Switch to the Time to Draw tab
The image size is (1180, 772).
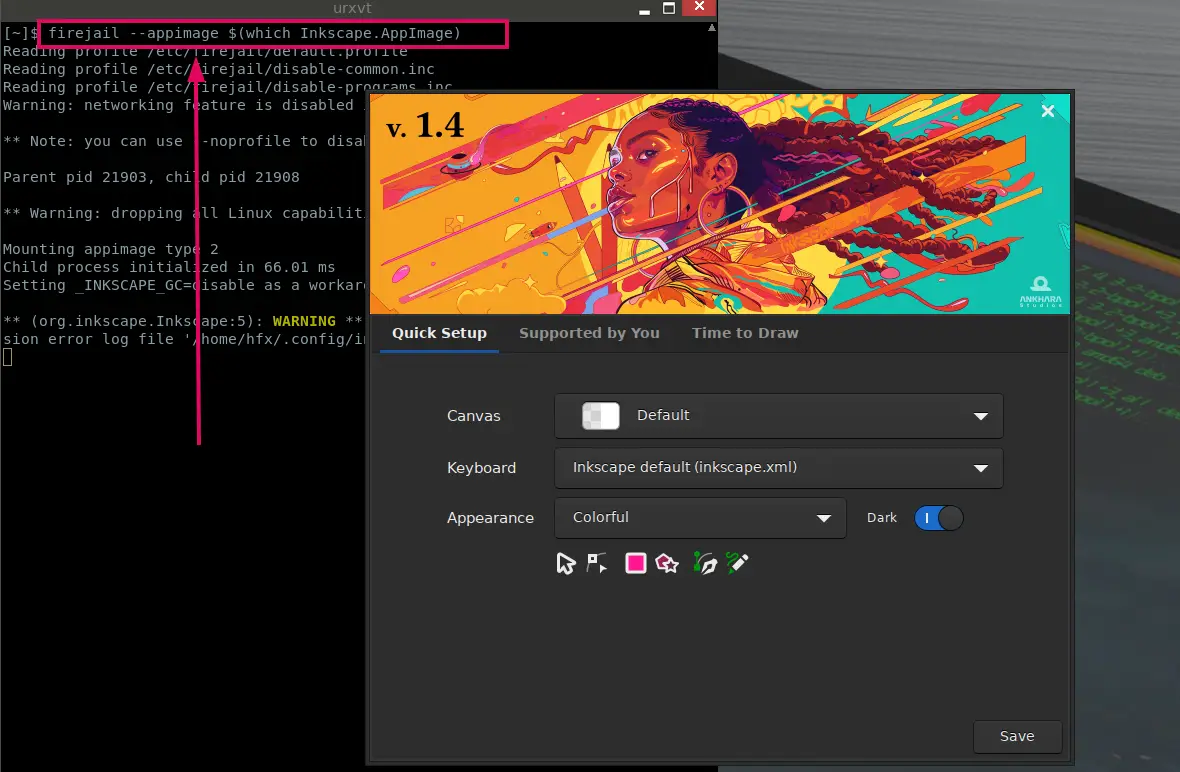point(745,333)
